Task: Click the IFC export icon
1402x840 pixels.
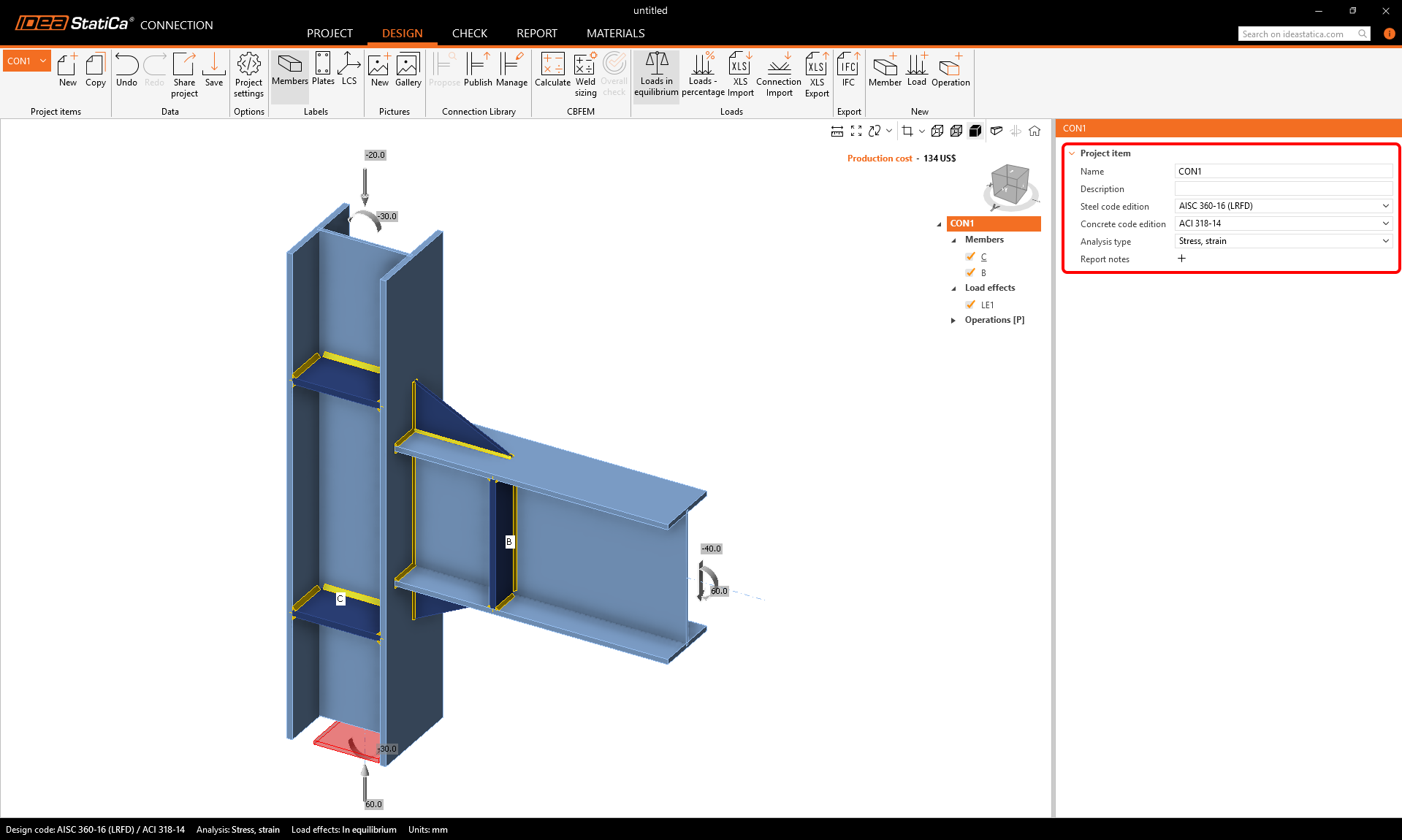Action: point(847,70)
